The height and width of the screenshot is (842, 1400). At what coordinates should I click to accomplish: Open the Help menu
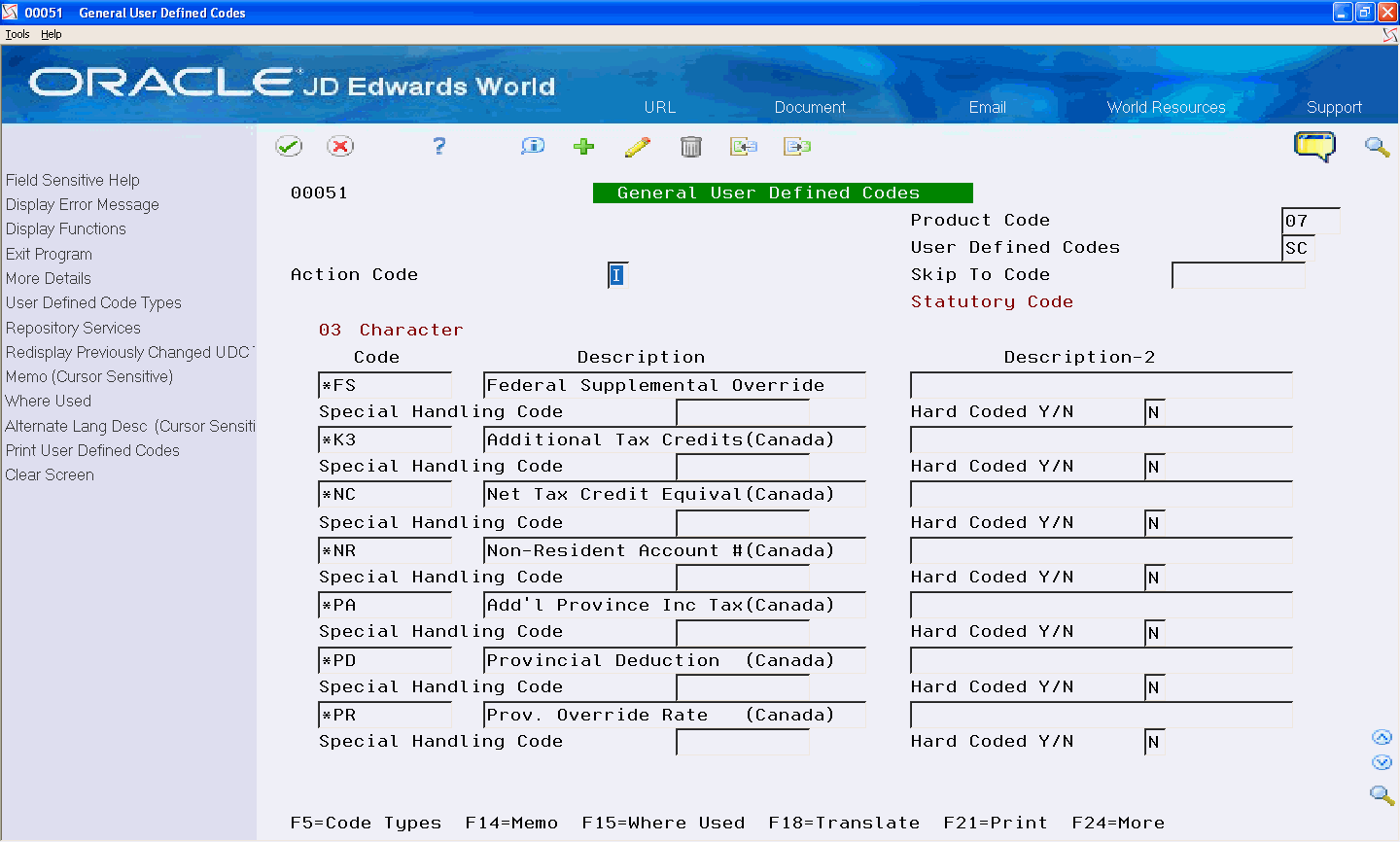[x=51, y=33]
